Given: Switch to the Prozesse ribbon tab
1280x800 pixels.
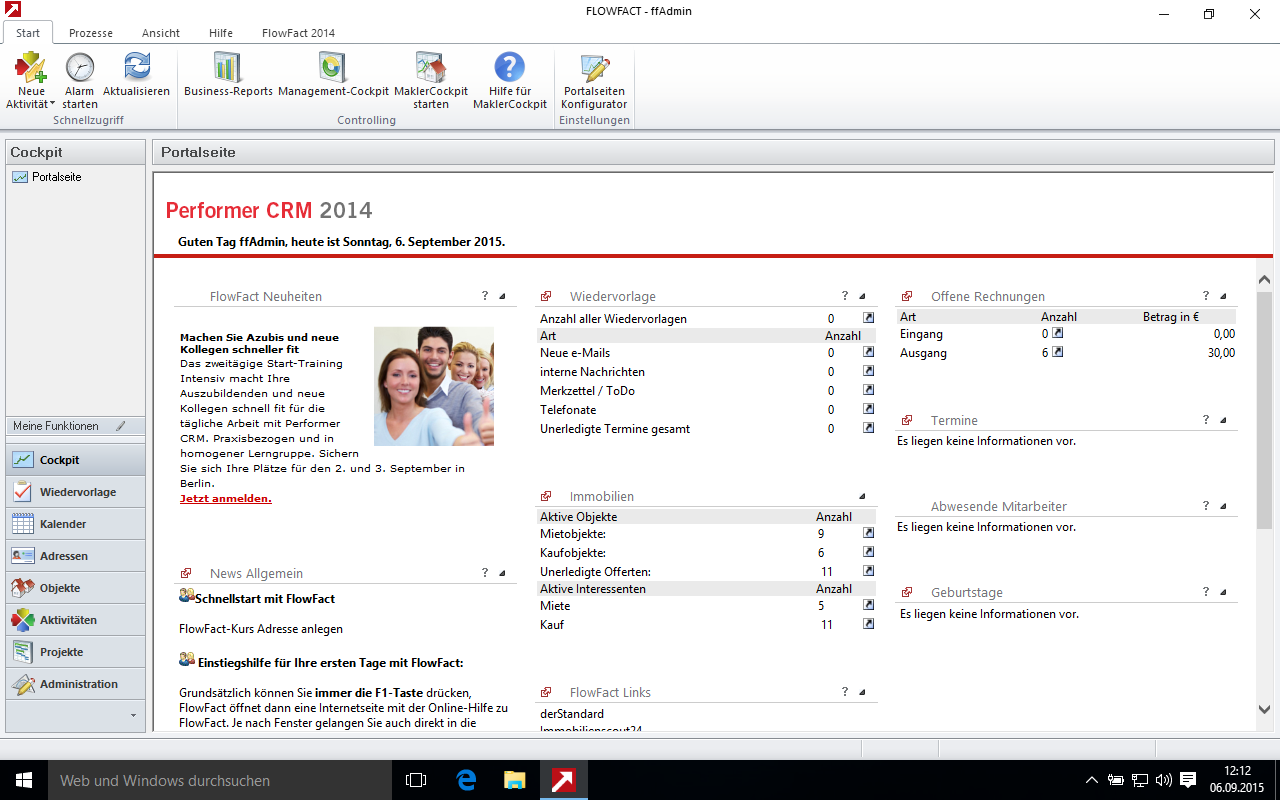Looking at the screenshot, I should pos(91,33).
